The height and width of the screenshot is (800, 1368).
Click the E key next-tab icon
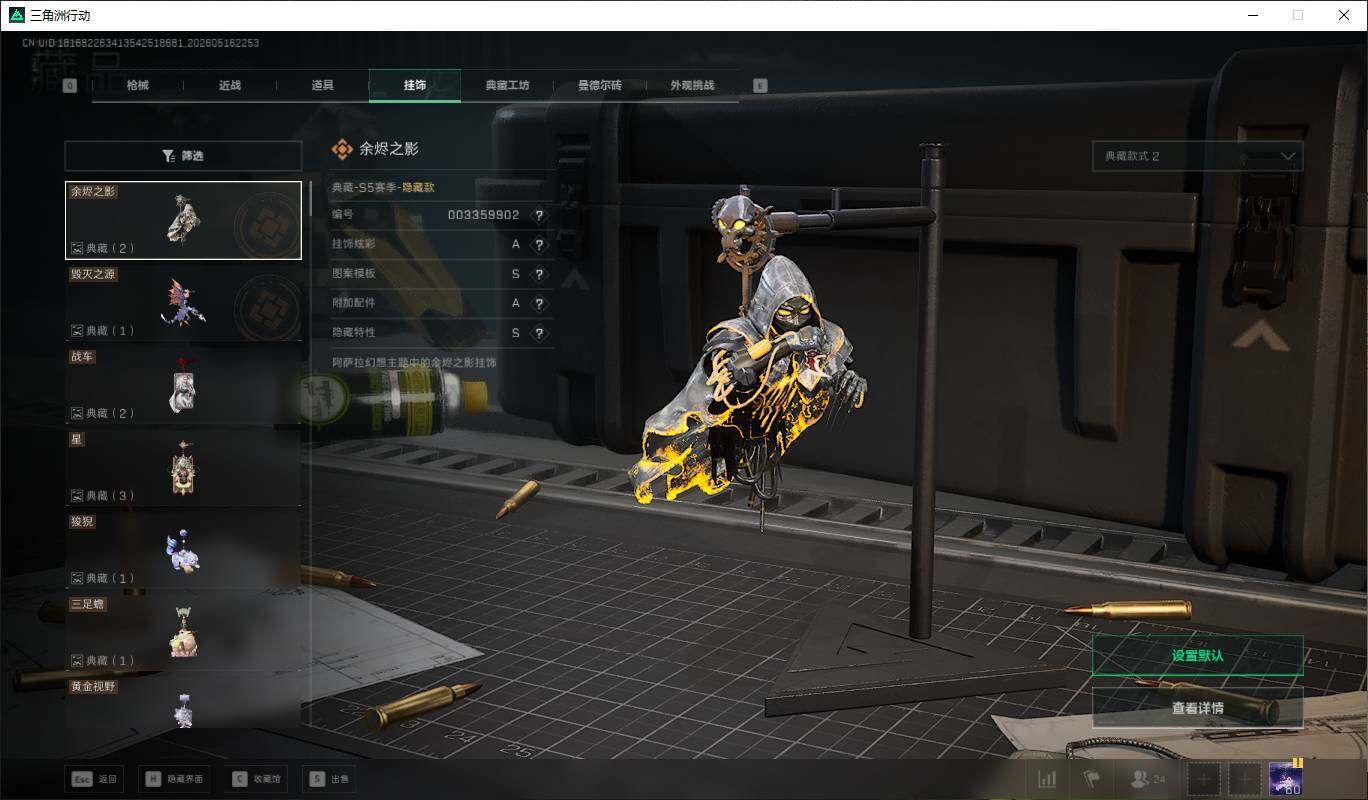(x=760, y=86)
